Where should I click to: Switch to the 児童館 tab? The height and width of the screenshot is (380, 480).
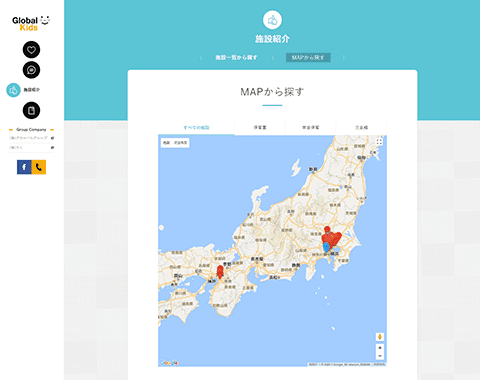coord(361,128)
